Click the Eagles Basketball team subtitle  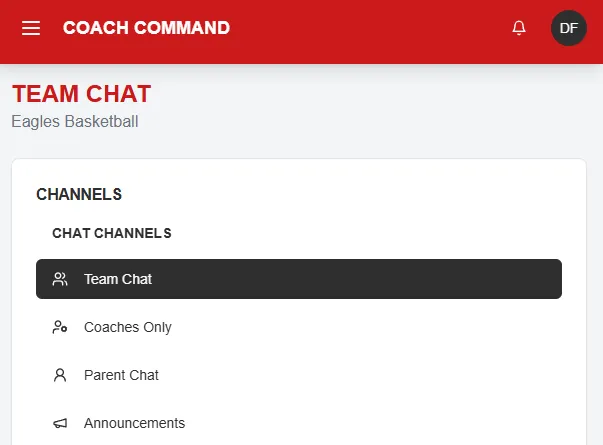pos(75,122)
